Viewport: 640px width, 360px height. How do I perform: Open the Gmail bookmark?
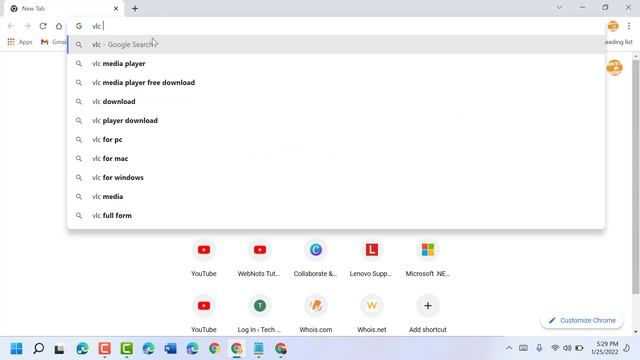(x=53, y=42)
